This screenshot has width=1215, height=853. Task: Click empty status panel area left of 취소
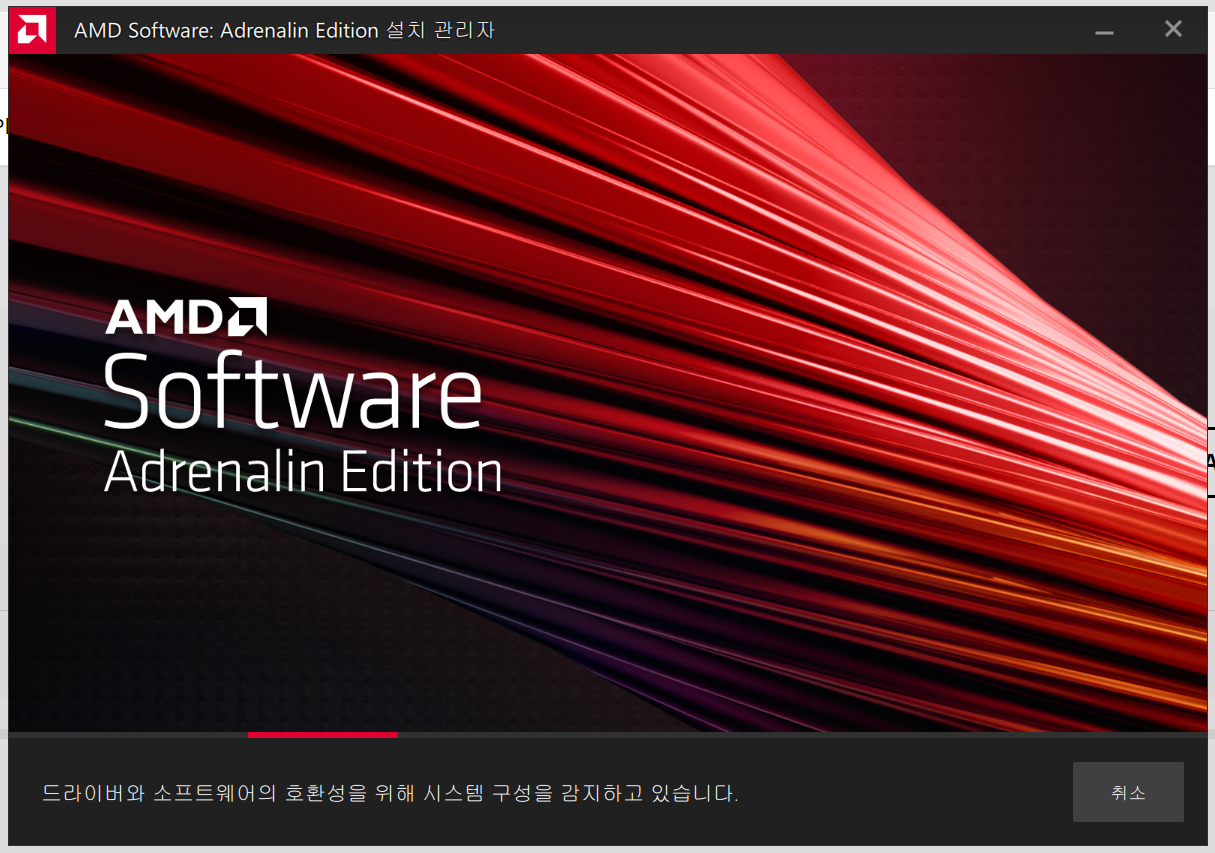point(900,794)
